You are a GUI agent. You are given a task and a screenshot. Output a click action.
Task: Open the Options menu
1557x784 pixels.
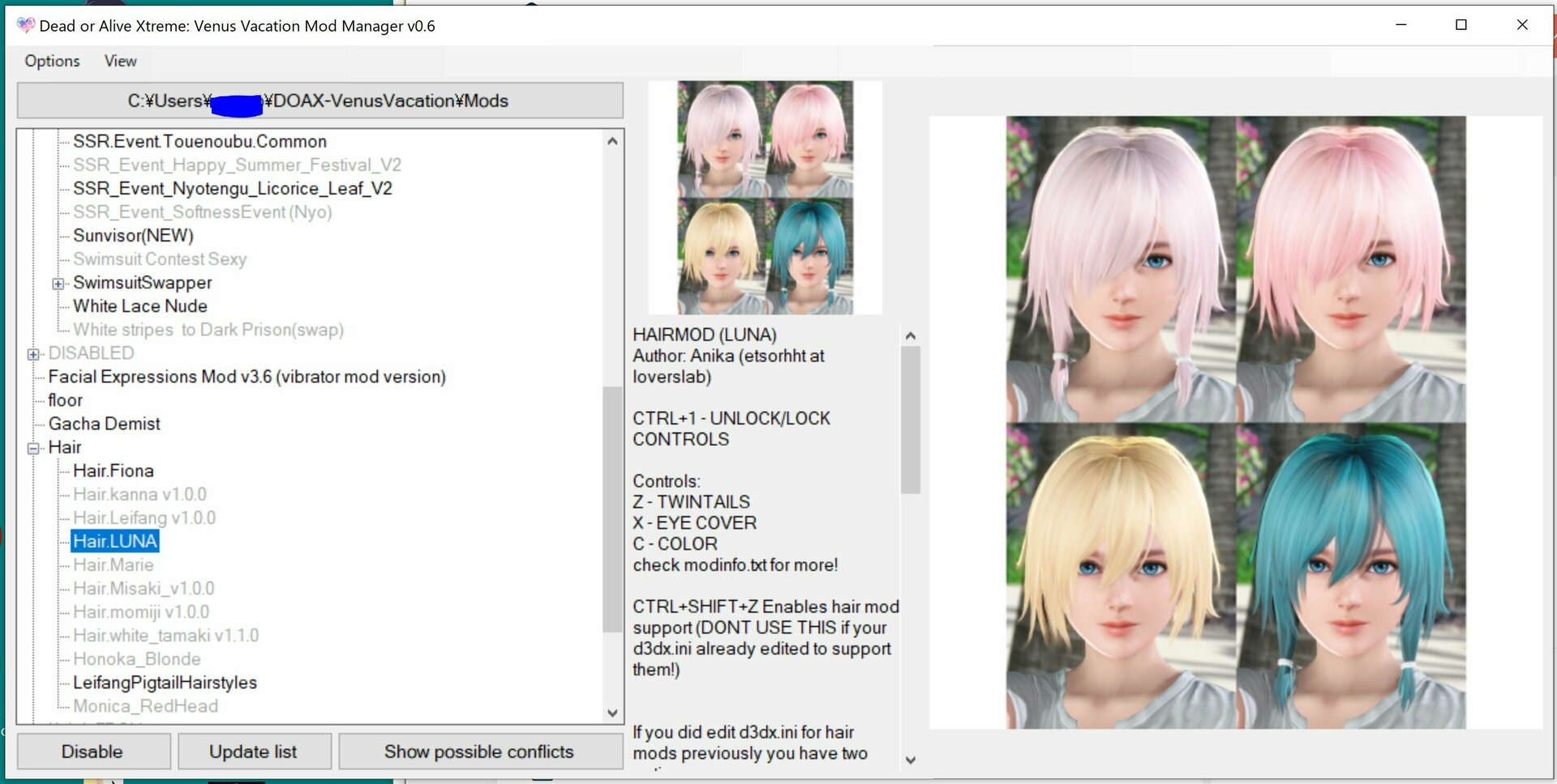[52, 61]
